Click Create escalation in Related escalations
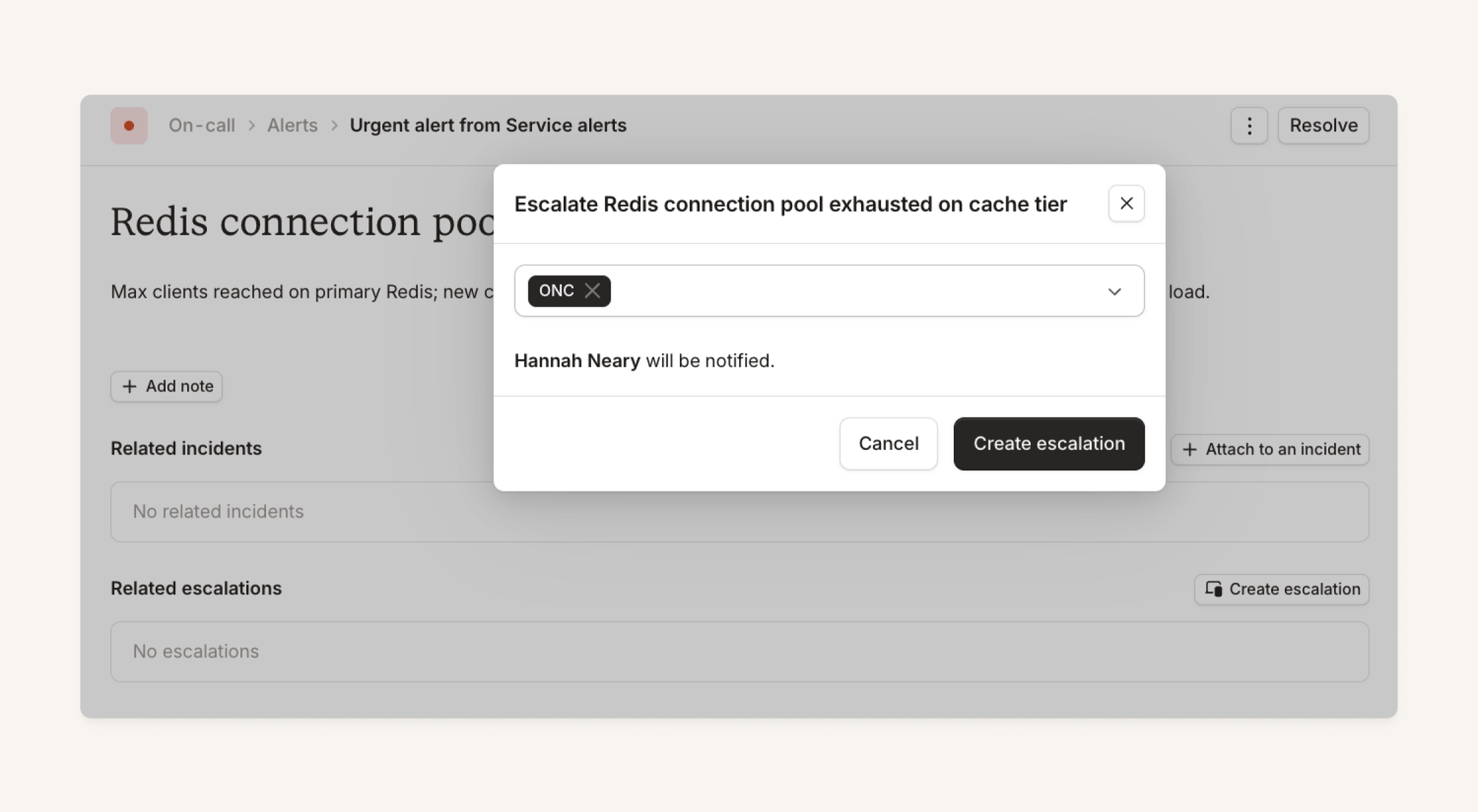1478x812 pixels. click(x=1281, y=590)
